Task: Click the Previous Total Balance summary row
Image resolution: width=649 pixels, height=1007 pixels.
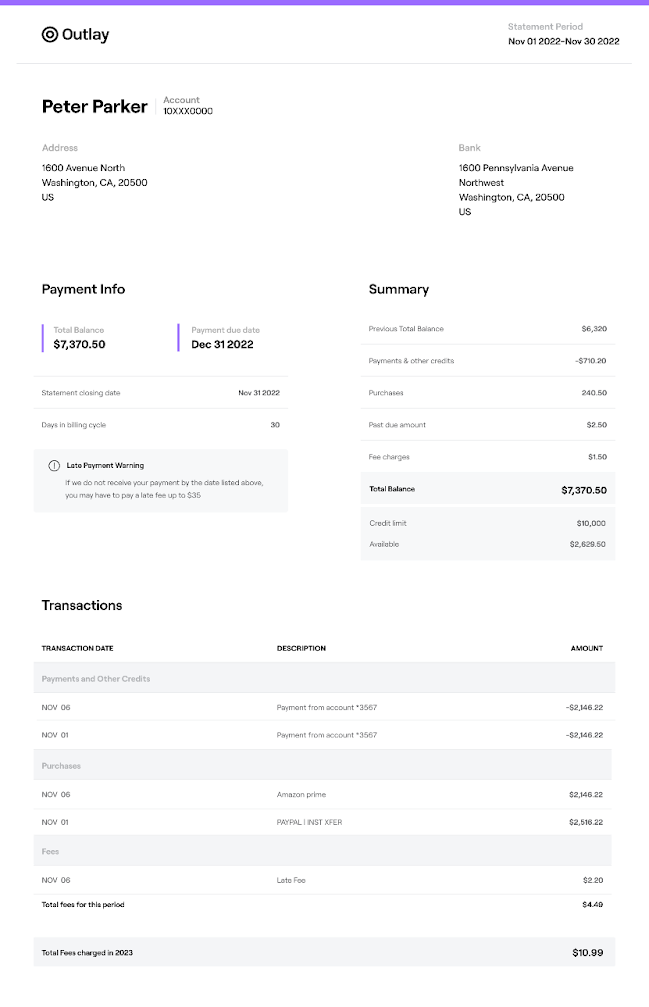Action: [487, 329]
